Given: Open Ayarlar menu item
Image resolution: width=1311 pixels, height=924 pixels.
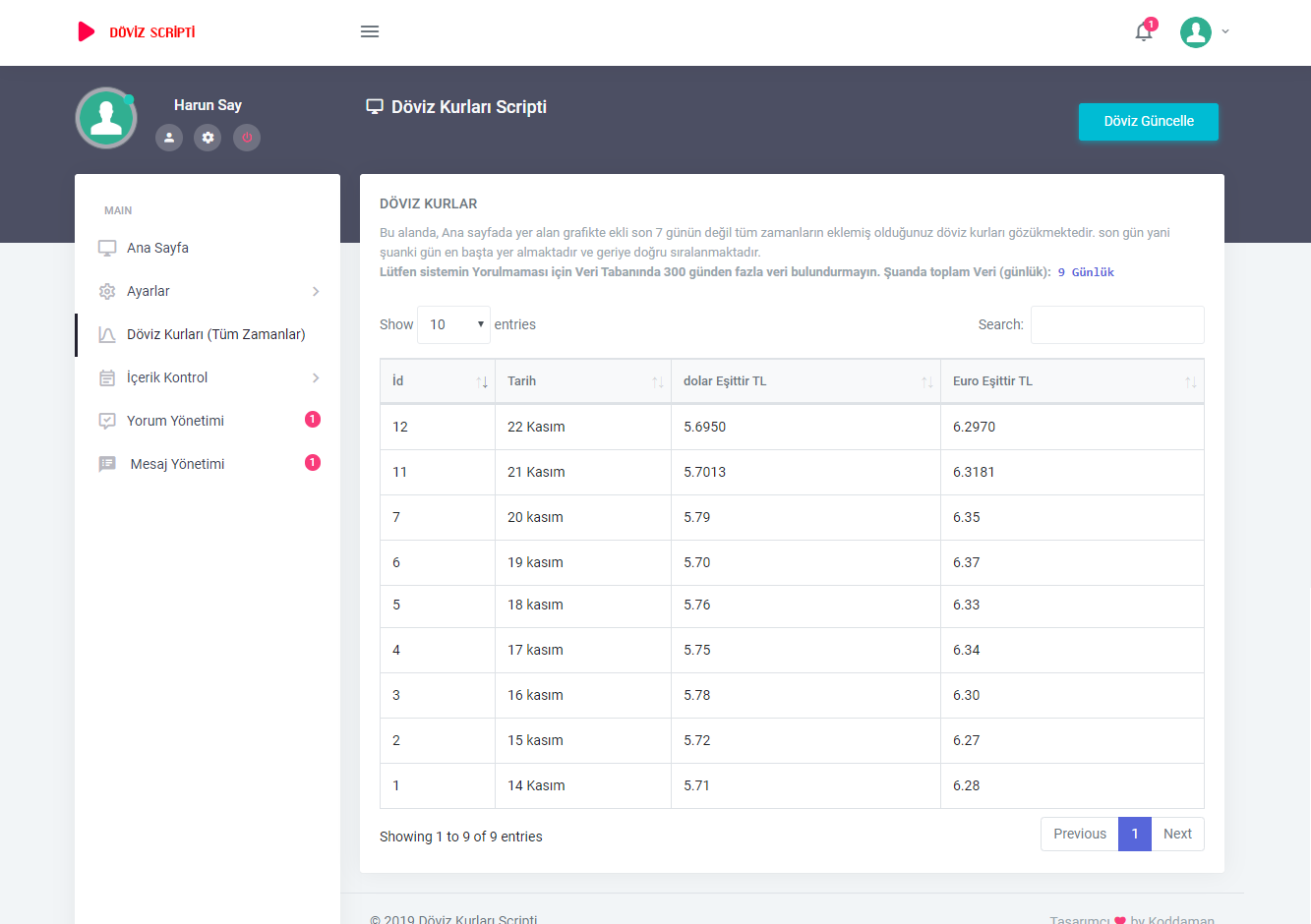Looking at the screenshot, I should coord(208,291).
